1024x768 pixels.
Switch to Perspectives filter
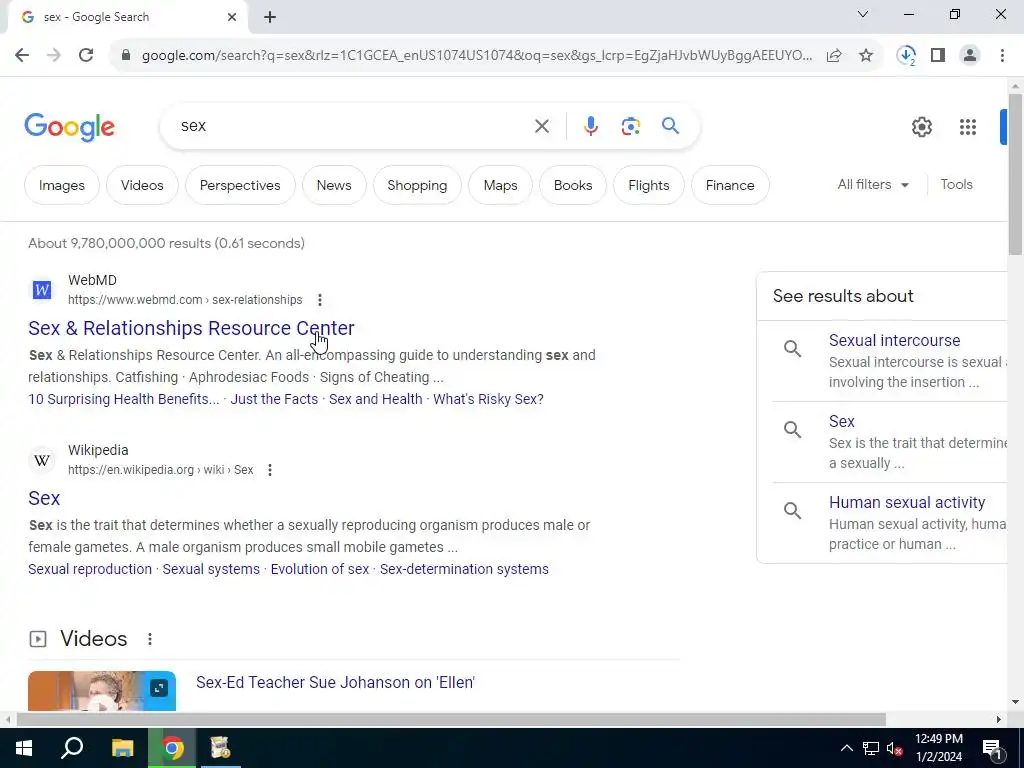point(240,185)
